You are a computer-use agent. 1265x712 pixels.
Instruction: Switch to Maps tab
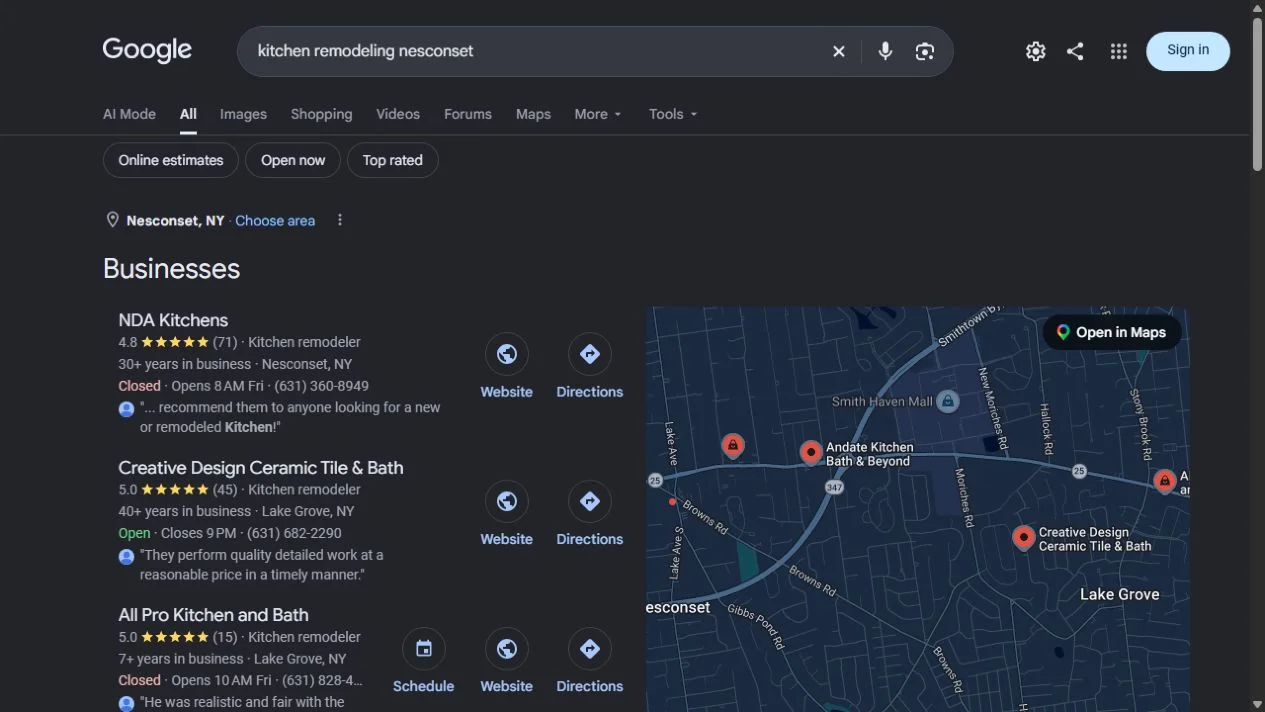tap(533, 114)
